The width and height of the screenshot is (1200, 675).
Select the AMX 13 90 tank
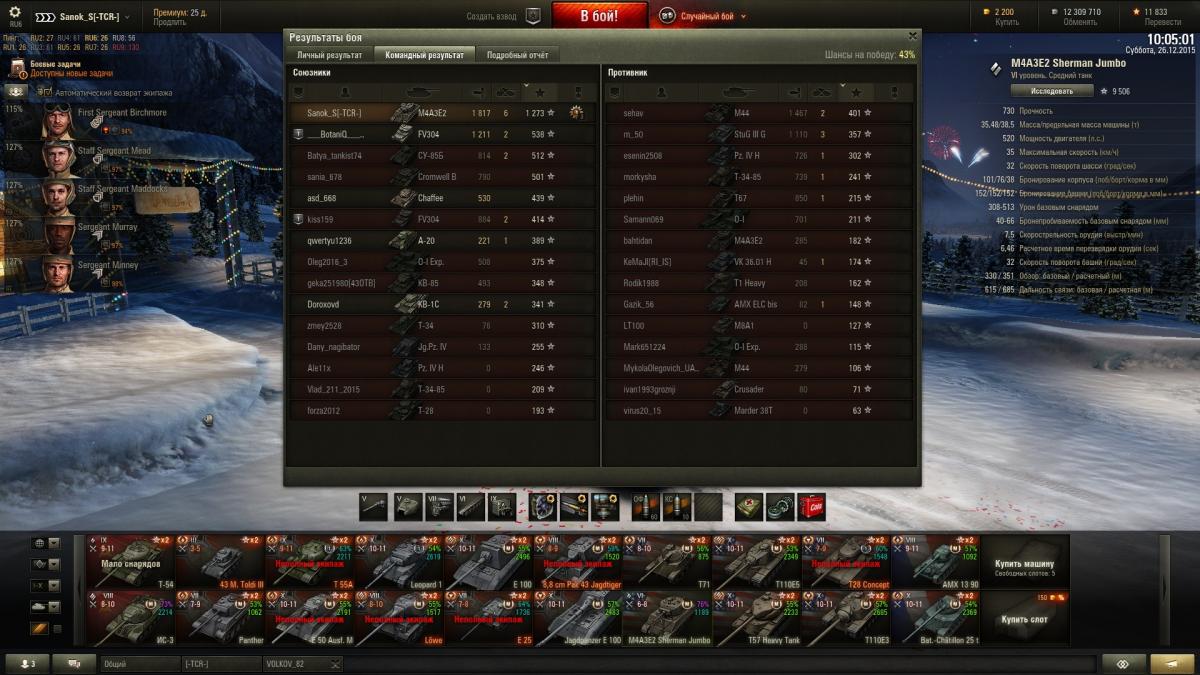[934, 562]
